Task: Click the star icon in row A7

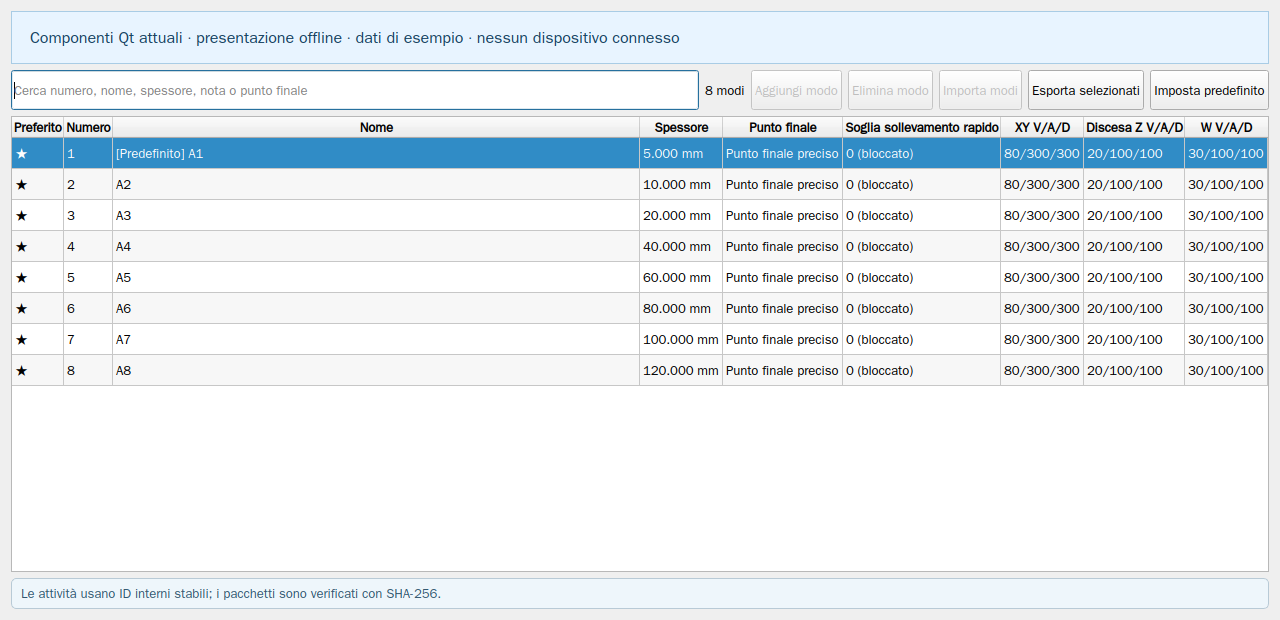Action: coord(22,340)
